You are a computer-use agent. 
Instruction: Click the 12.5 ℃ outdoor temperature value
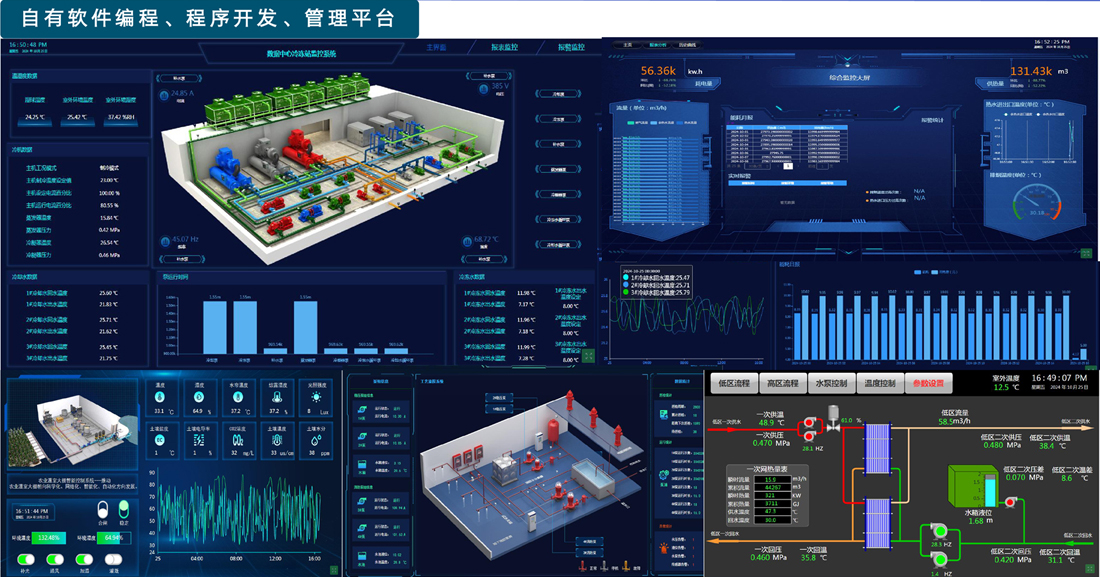[1005, 387]
